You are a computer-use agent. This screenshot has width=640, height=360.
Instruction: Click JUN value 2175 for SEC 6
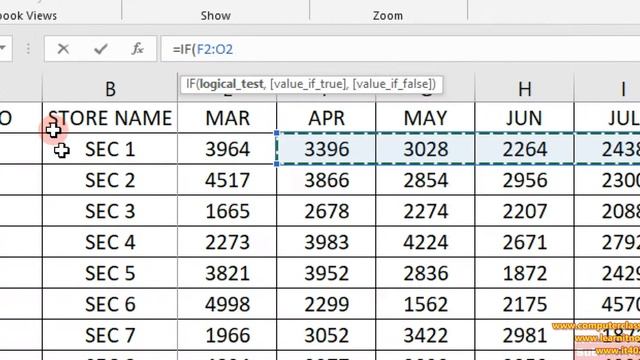pyautogui.click(x=524, y=304)
